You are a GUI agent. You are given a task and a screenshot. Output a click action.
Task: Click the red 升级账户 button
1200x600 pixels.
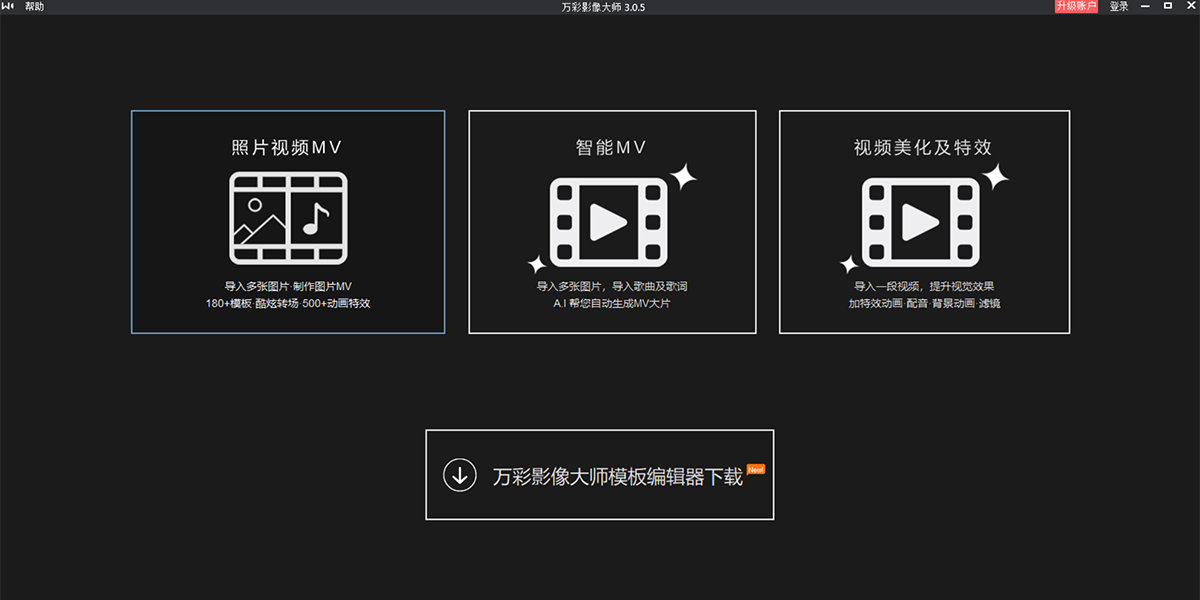click(1076, 6)
